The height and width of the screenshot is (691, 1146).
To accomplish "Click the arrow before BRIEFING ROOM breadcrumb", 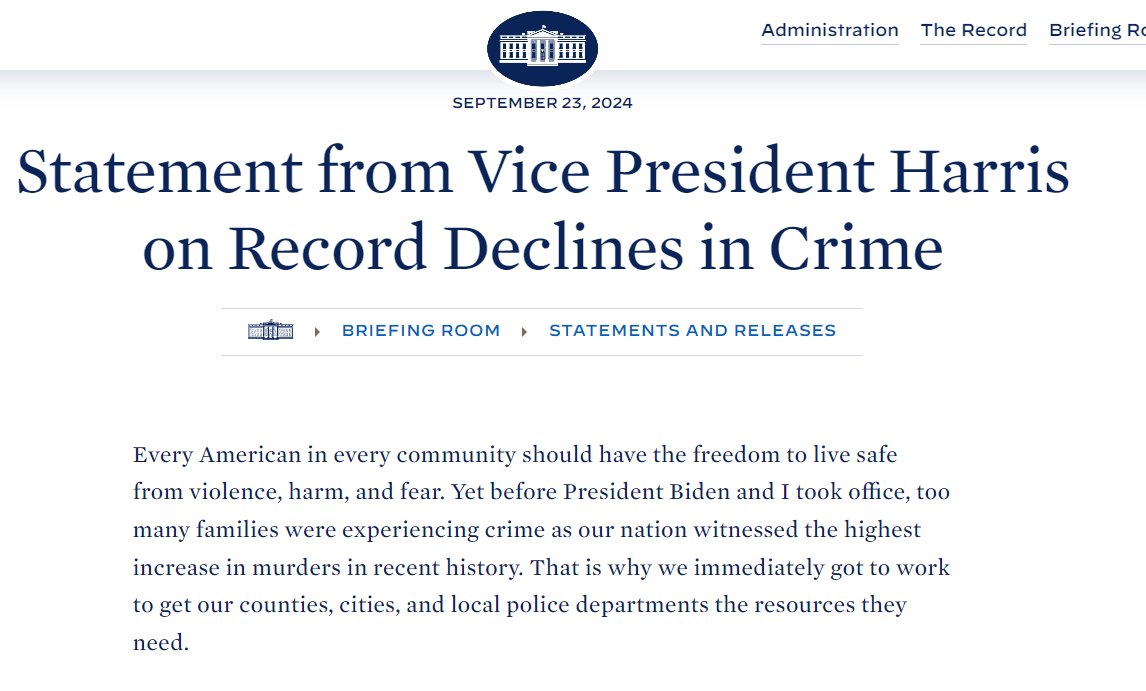I will (317, 331).
